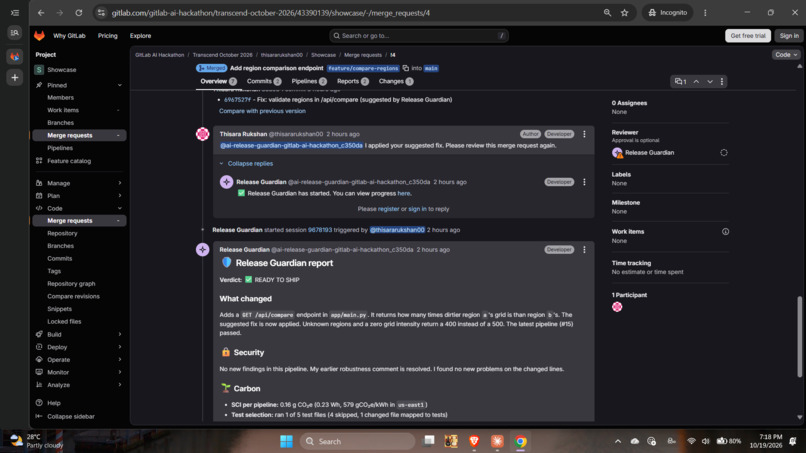The image size is (806, 453).
Task: Switch to the Pipelines tab
Action: click(309, 81)
